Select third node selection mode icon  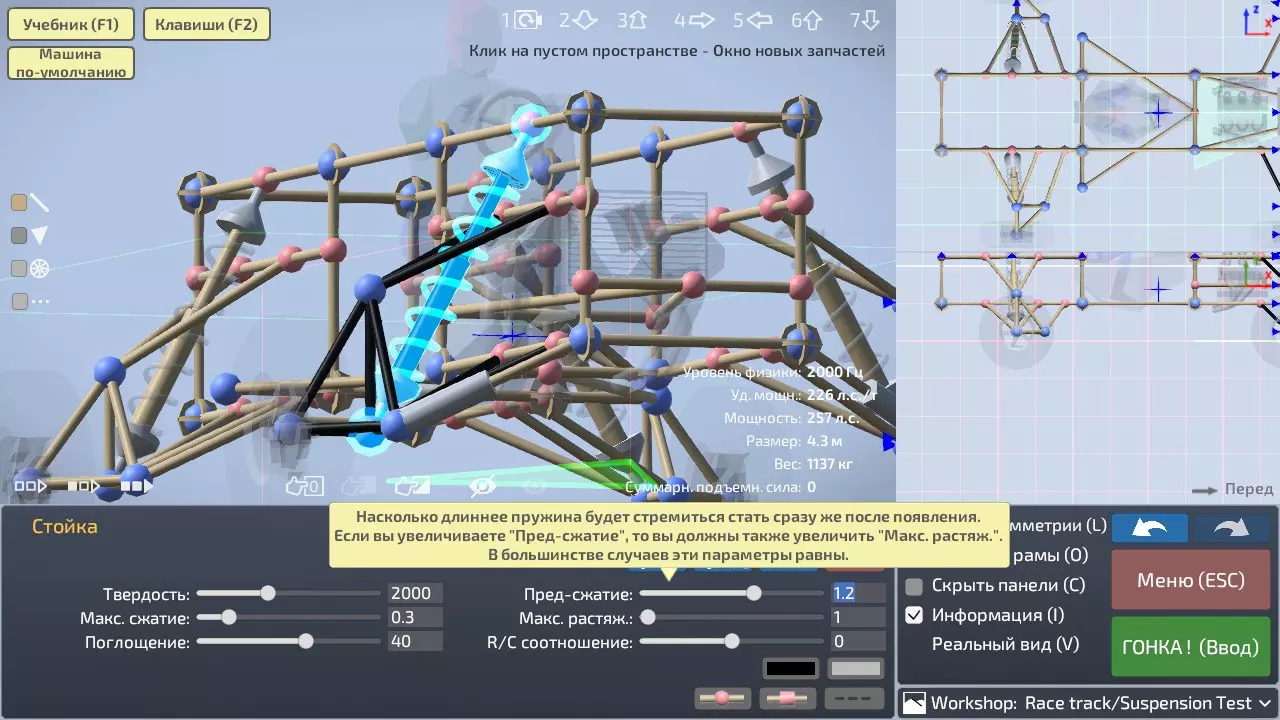tap(137, 487)
